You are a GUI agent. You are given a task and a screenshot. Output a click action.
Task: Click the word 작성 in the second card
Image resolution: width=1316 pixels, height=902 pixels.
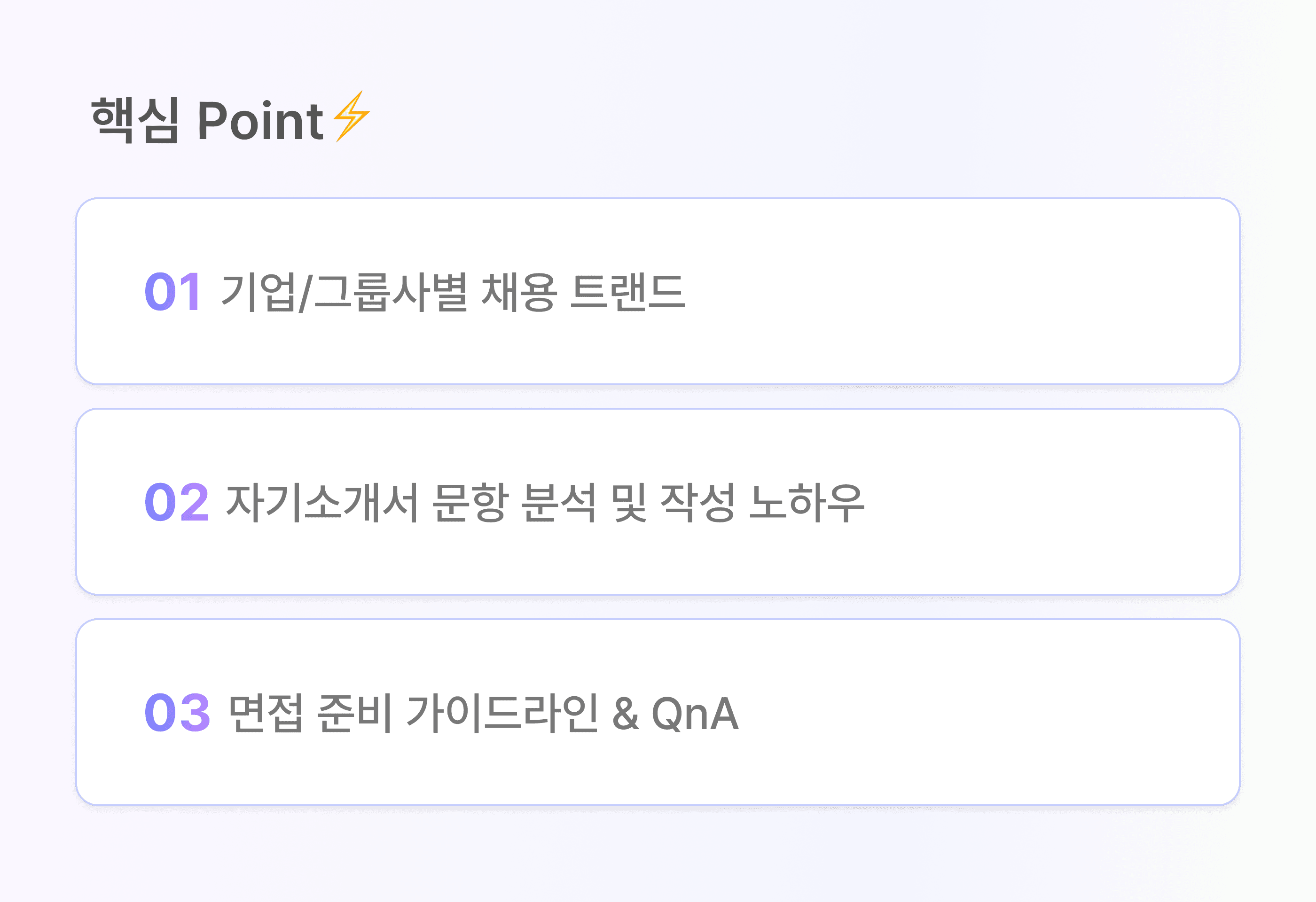[x=697, y=503]
